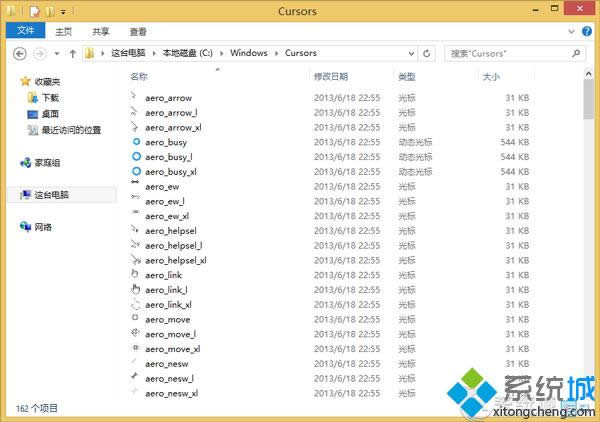Select the aero_nesw_l file icon
600x422 pixels.
tap(134, 376)
